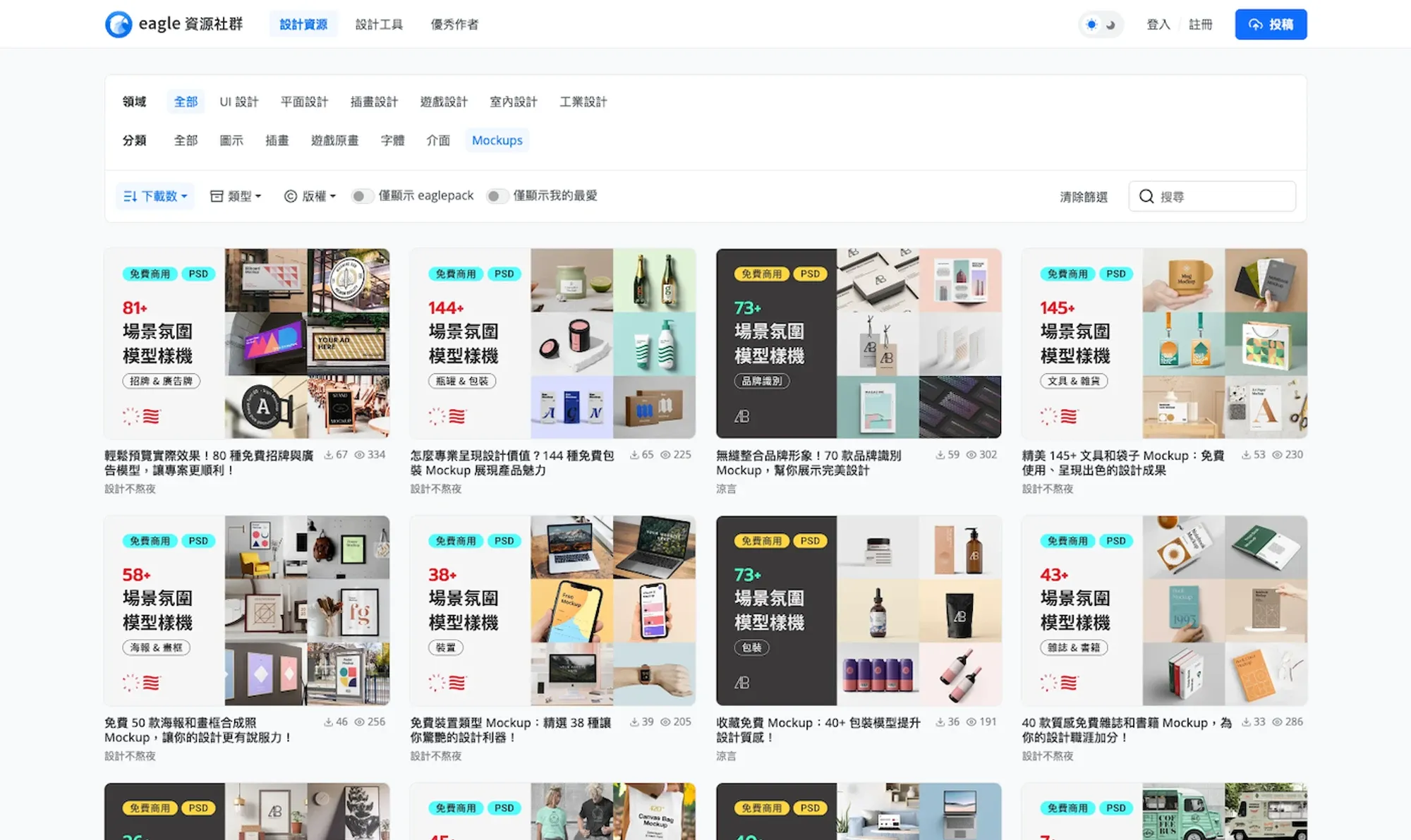1411x840 pixels.
Task: Select 平面設計 domain filter
Action: point(304,102)
